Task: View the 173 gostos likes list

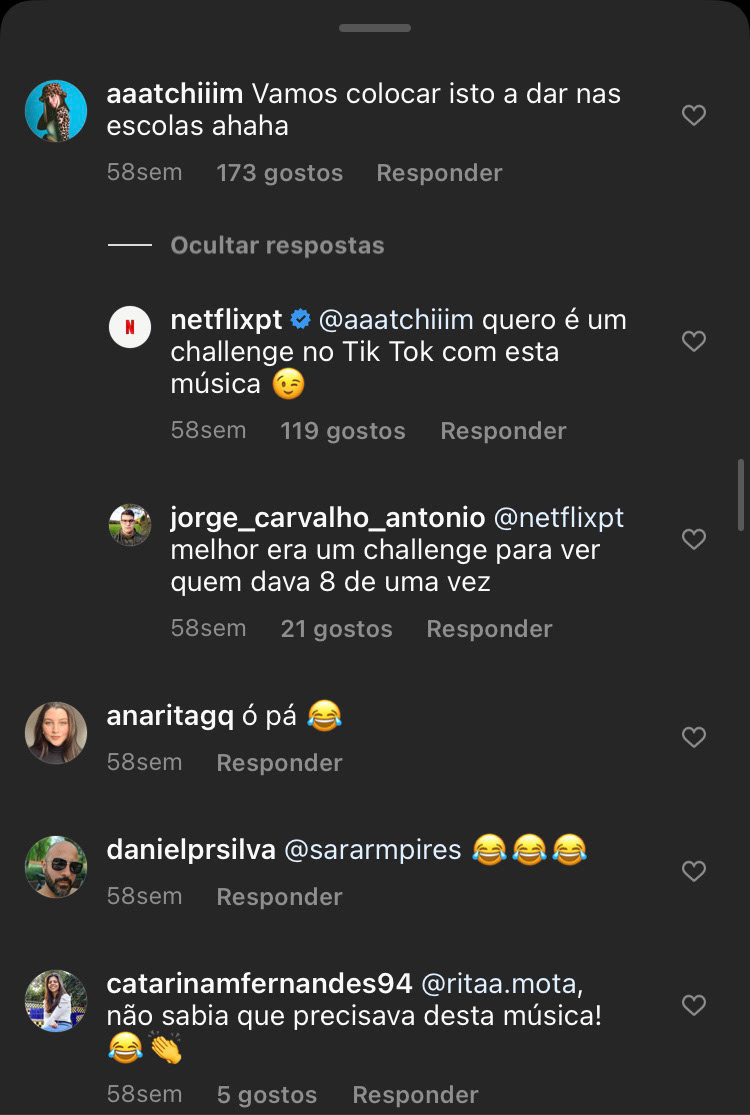Action: pyautogui.click(x=279, y=173)
